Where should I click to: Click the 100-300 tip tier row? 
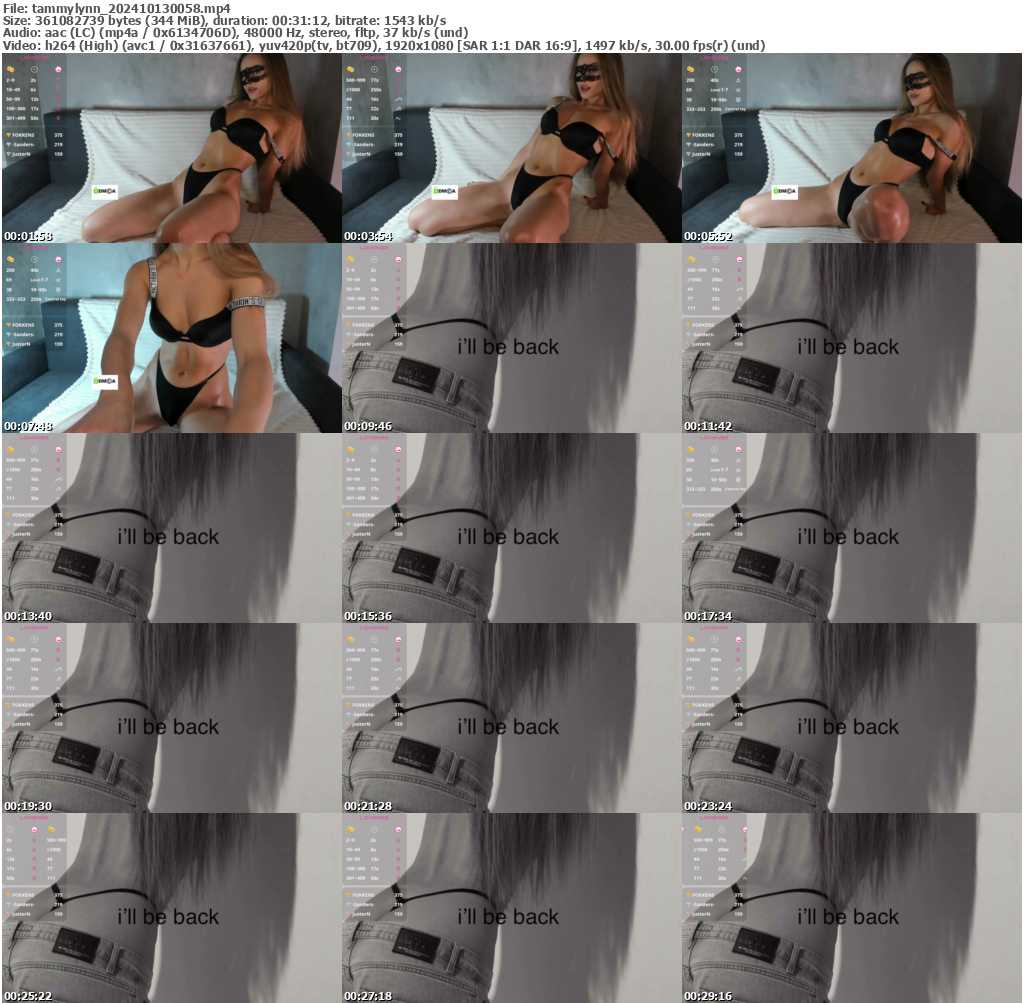tap(19, 108)
